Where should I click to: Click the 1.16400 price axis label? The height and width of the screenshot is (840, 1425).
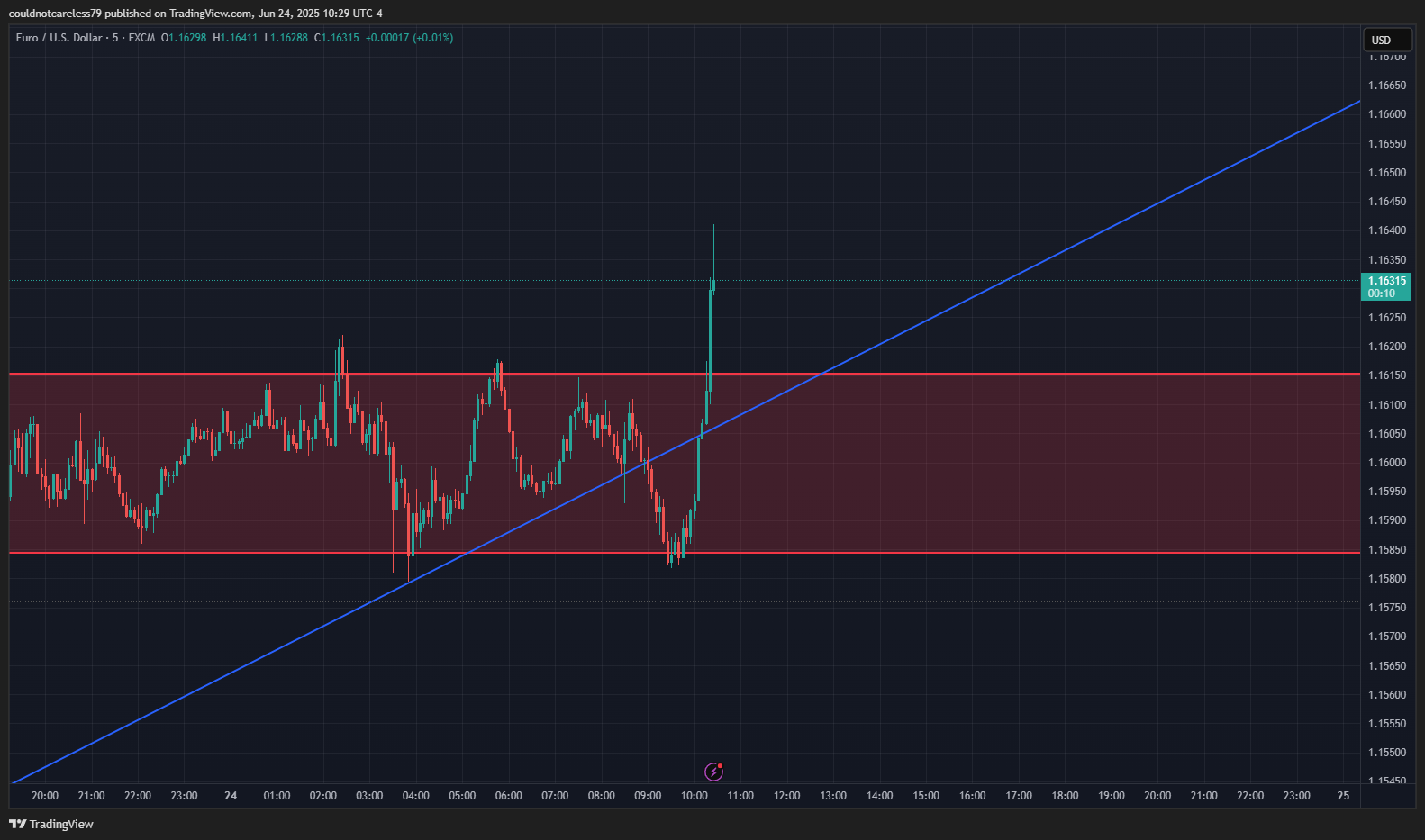pyautogui.click(x=1386, y=230)
